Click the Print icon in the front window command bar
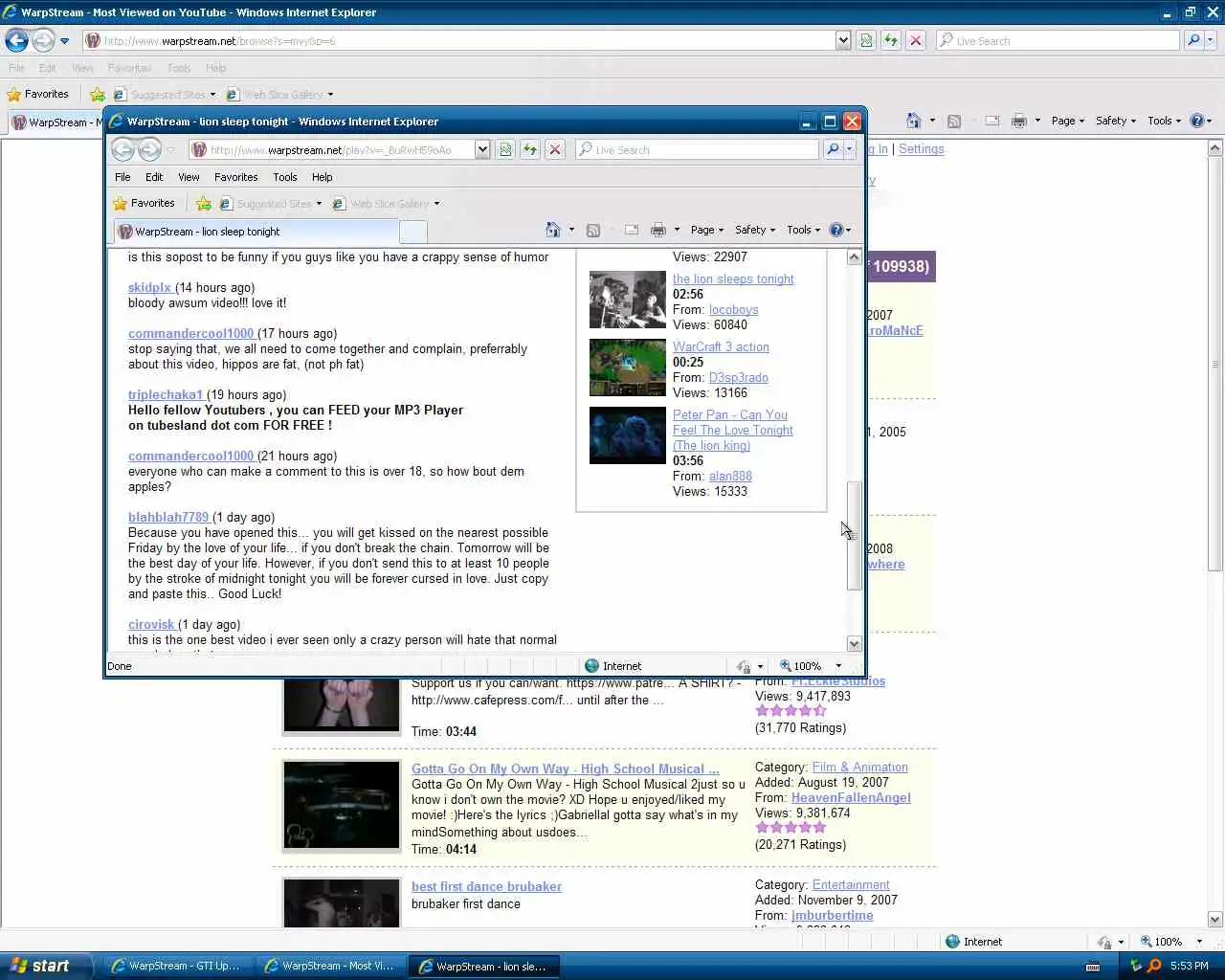The height and width of the screenshot is (980, 1225). pyautogui.click(x=658, y=230)
